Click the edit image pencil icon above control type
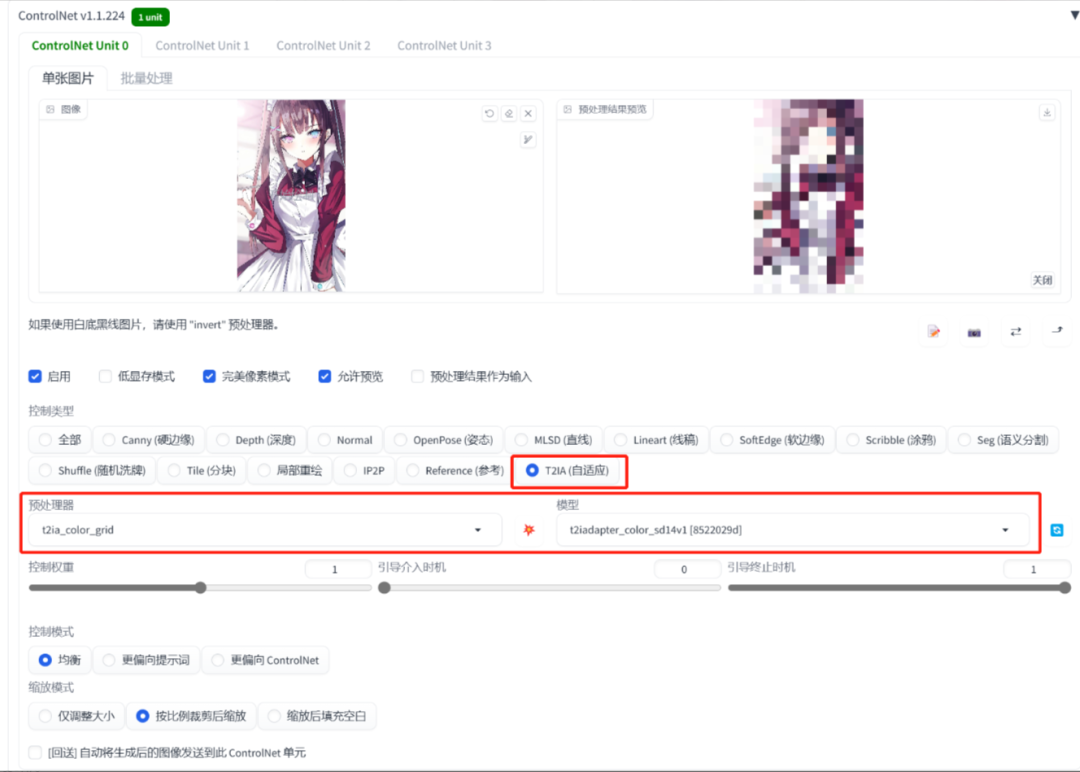The width and height of the screenshot is (1080, 772). point(933,333)
